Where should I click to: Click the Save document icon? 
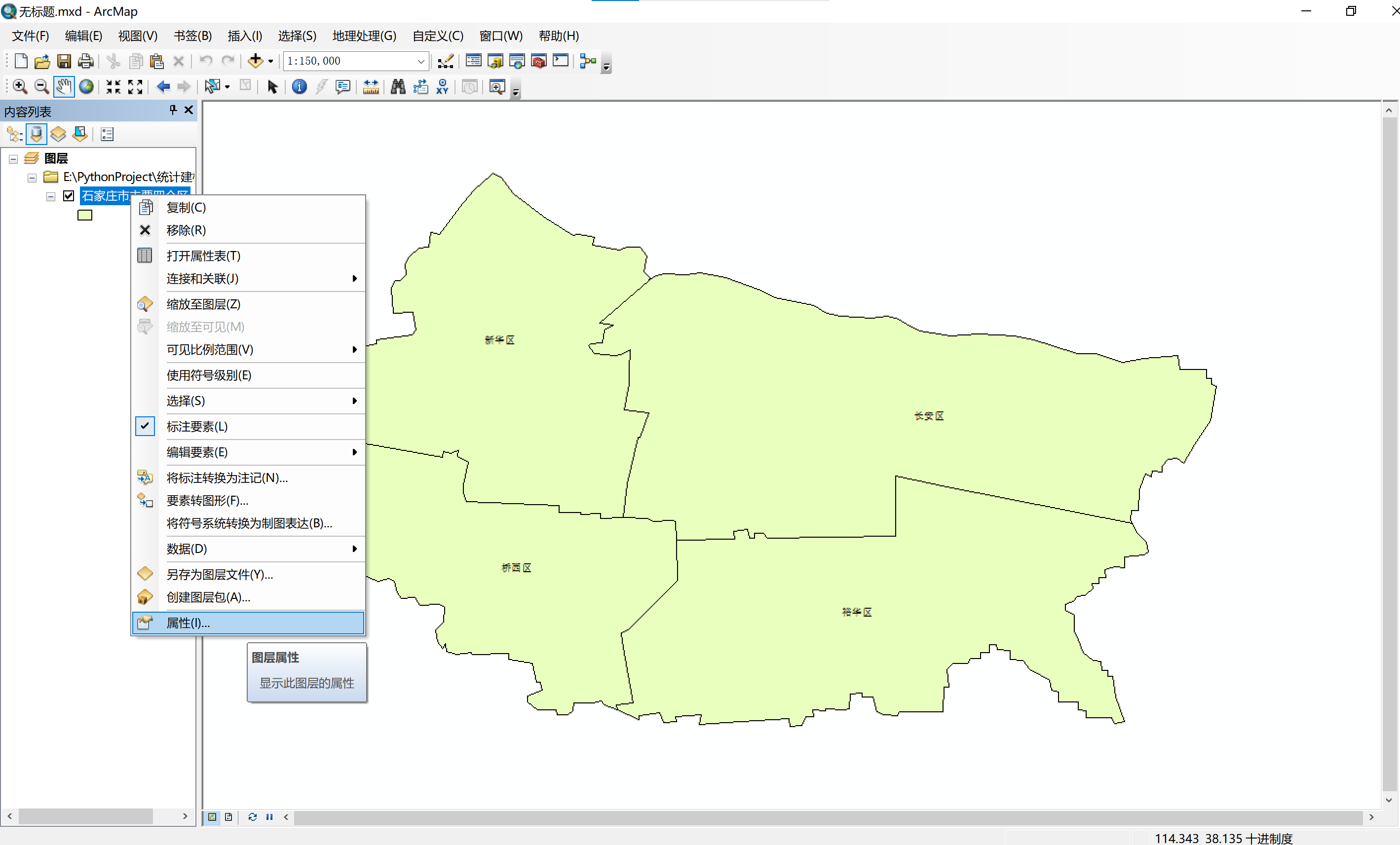pos(64,61)
